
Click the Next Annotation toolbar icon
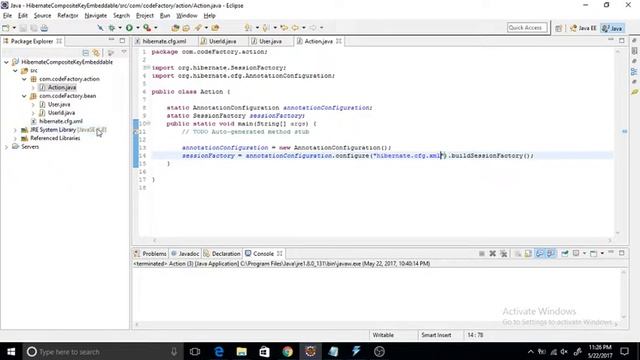248,28
